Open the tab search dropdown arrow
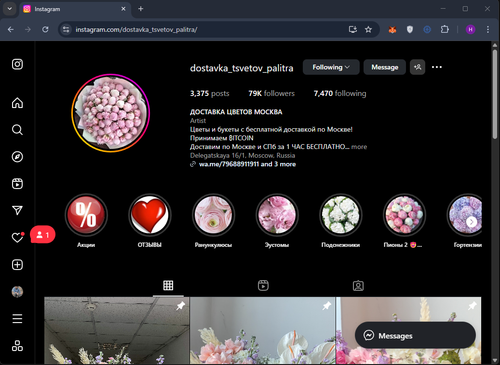The width and height of the screenshot is (500, 365). pyautogui.click(x=10, y=9)
